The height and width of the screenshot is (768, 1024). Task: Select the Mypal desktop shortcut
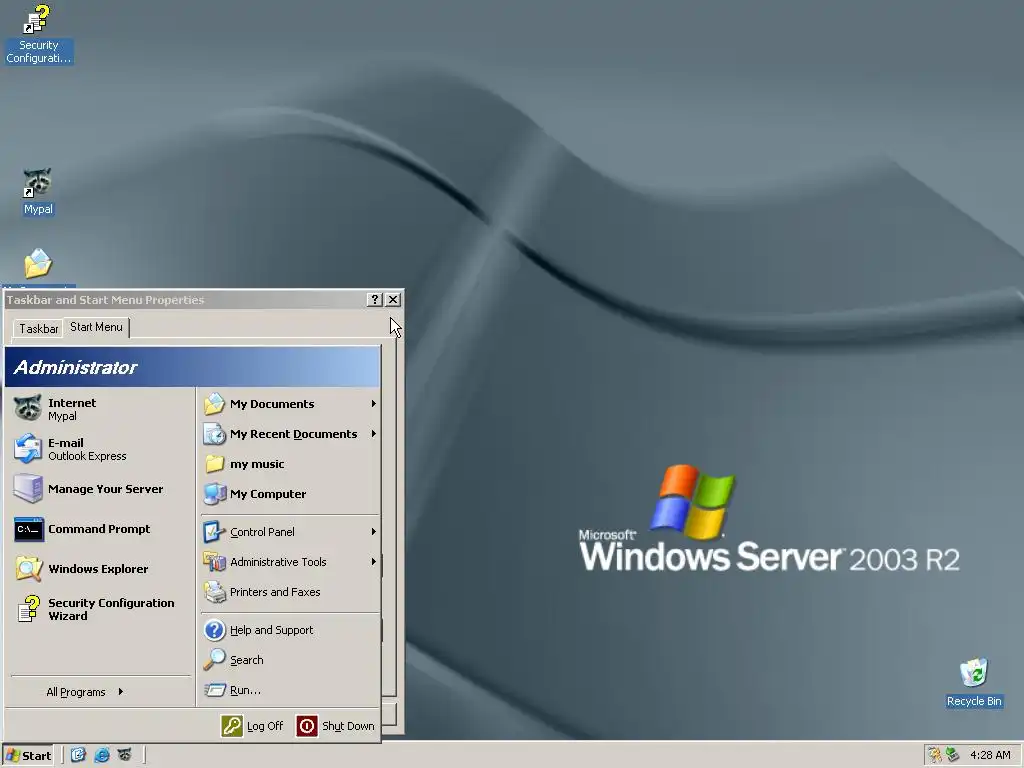coord(38,191)
